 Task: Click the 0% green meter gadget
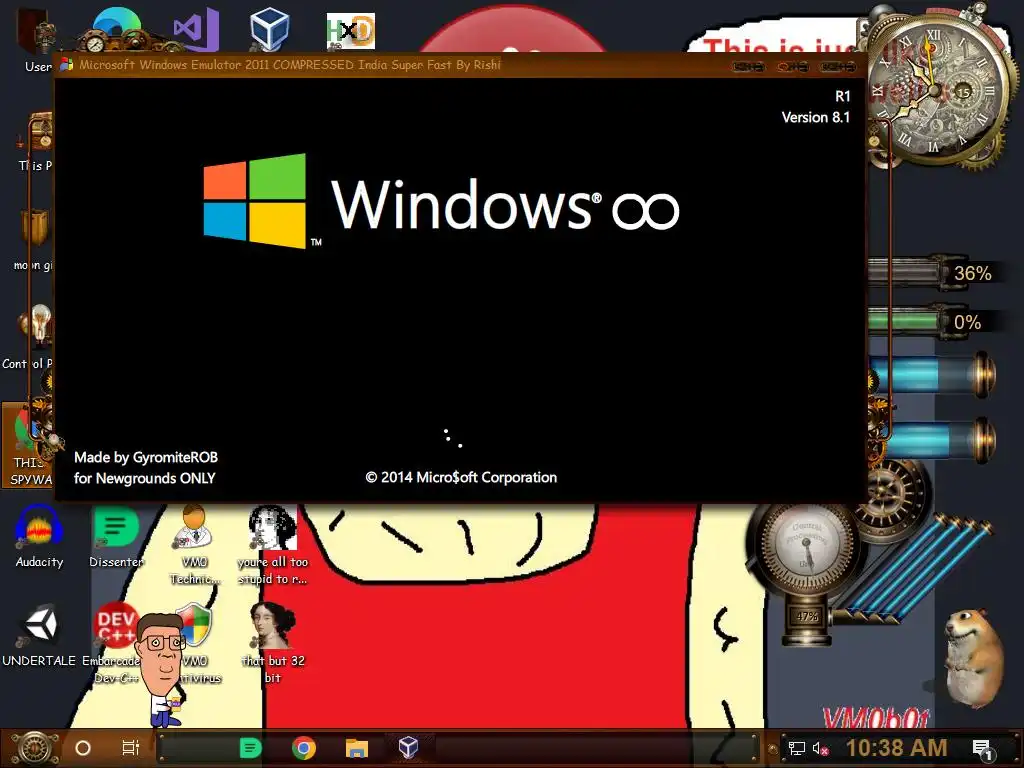pyautogui.click(x=934, y=322)
